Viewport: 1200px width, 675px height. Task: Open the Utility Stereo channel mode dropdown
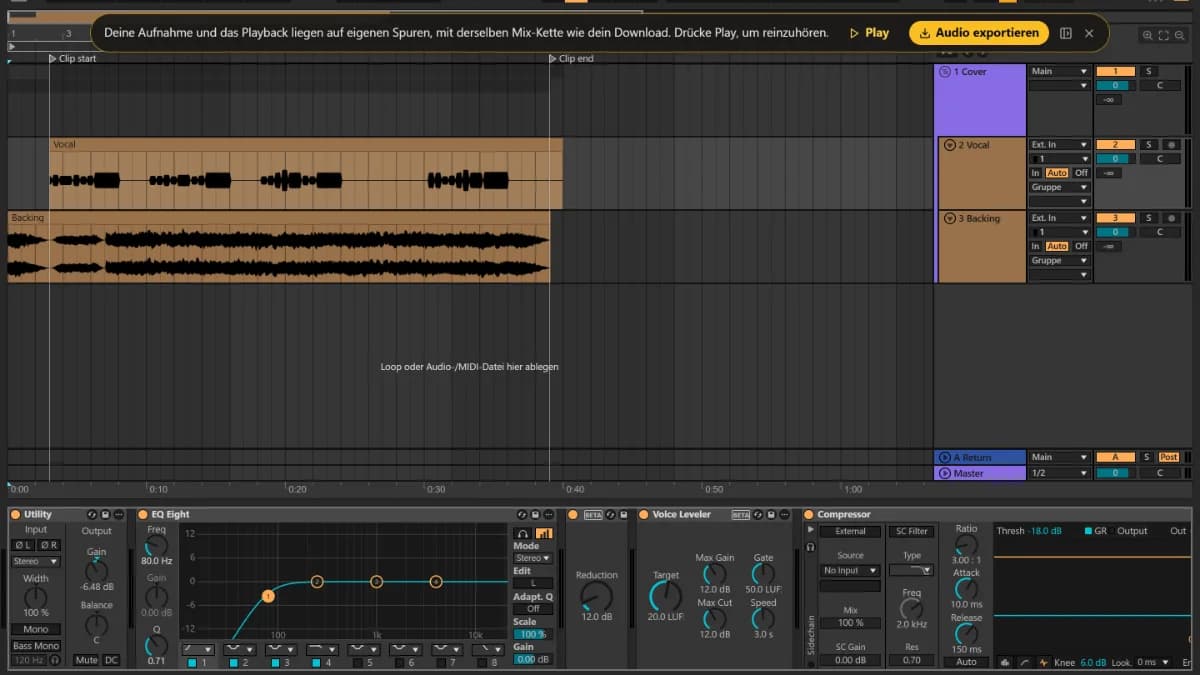pyautogui.click(x=36, y=561)
